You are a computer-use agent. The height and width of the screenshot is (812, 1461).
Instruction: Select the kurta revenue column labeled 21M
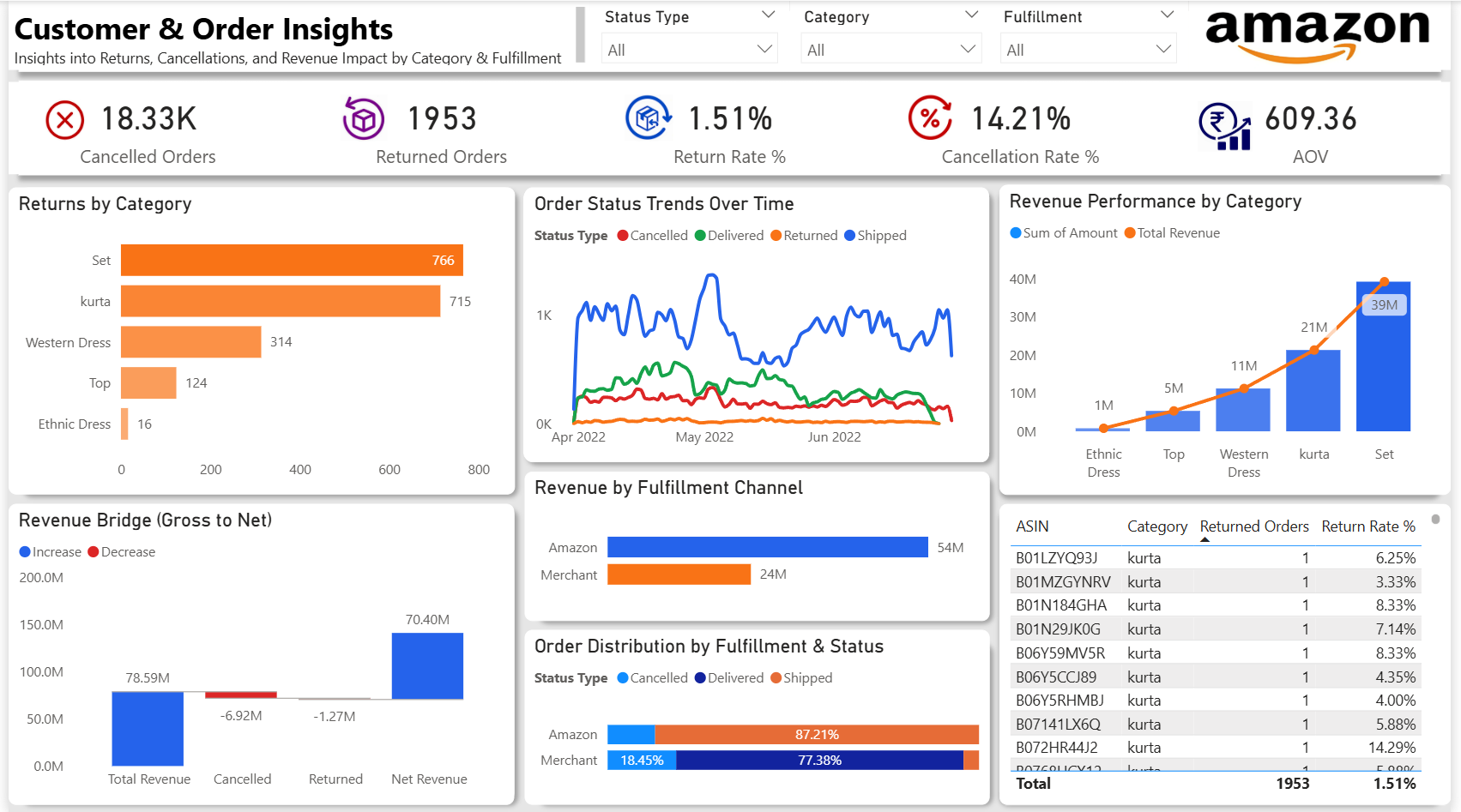[x=1313, y=391]
